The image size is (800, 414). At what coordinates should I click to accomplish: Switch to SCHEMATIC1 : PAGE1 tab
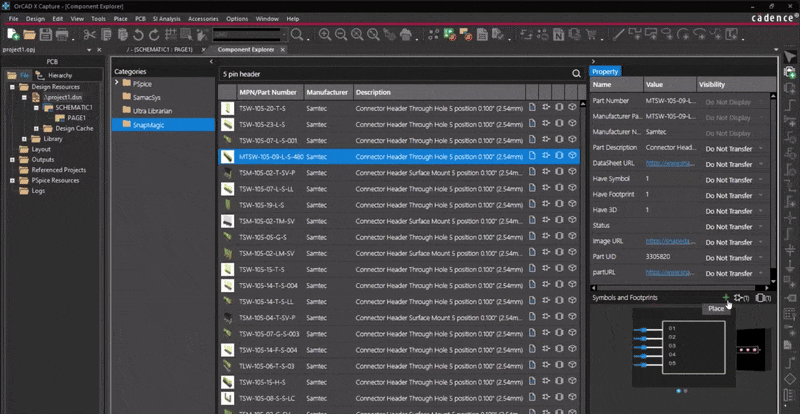tap(162, 50)
